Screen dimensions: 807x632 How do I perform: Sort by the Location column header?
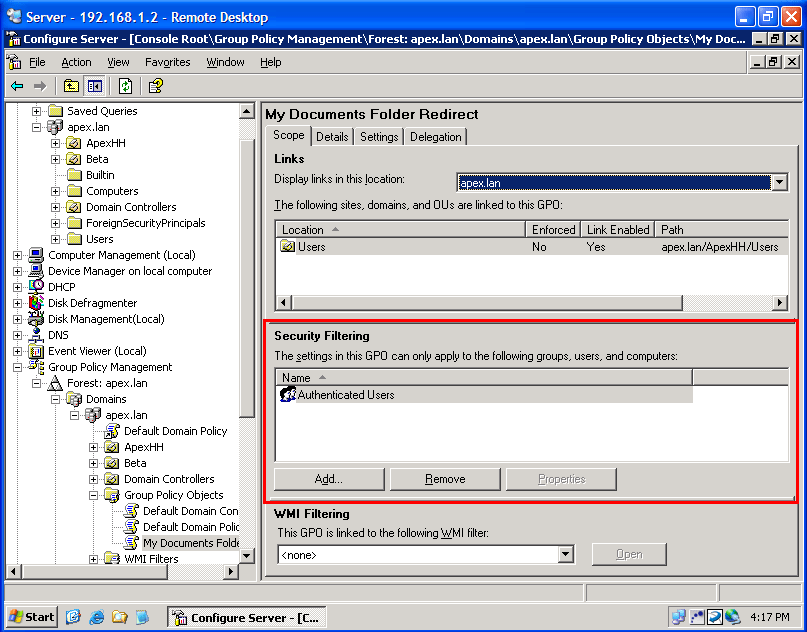pos(400,230)
